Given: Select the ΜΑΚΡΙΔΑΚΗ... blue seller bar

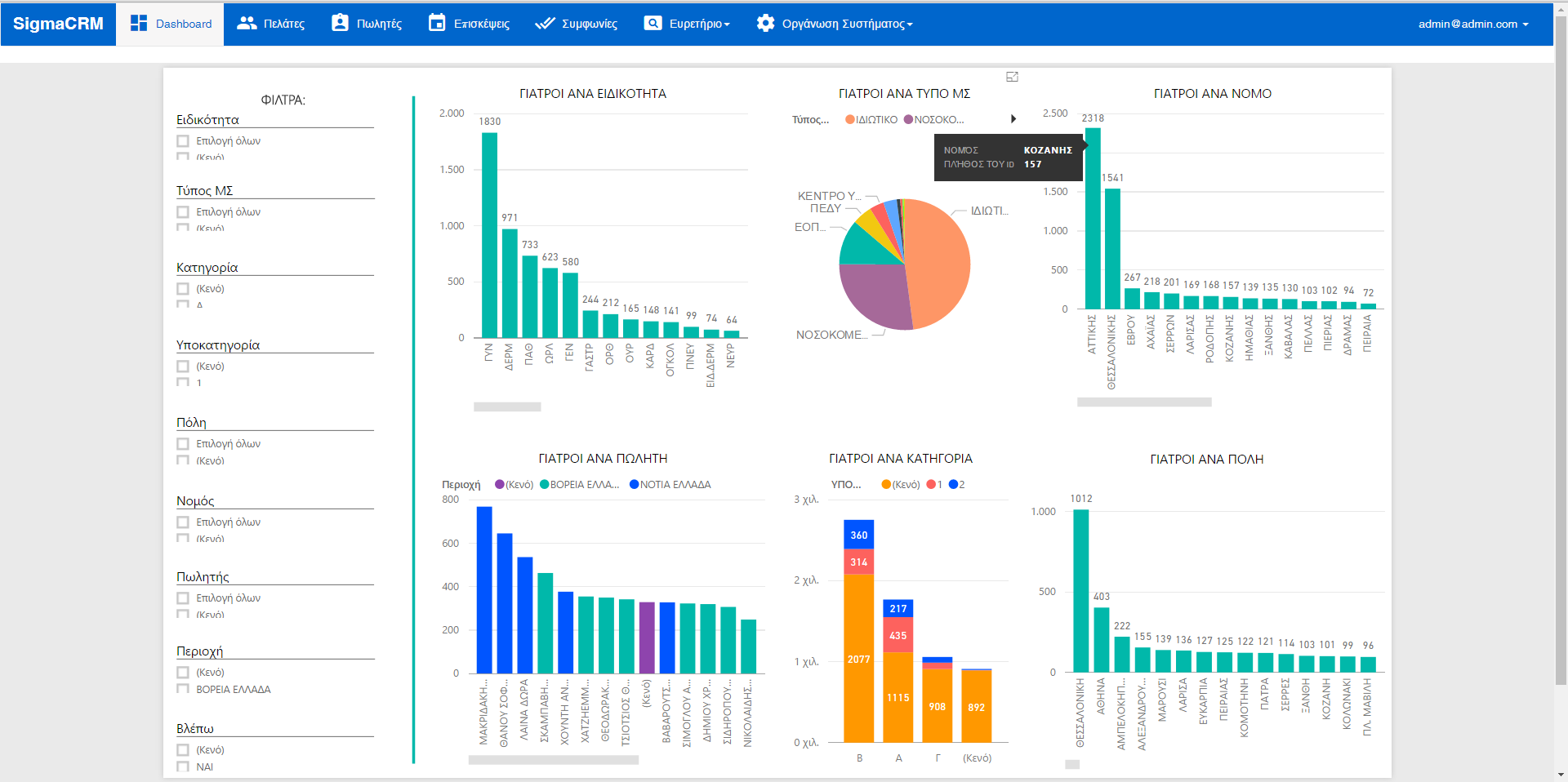Looking at the screenshot, I should pyautogui.click(x=484, y=590).
